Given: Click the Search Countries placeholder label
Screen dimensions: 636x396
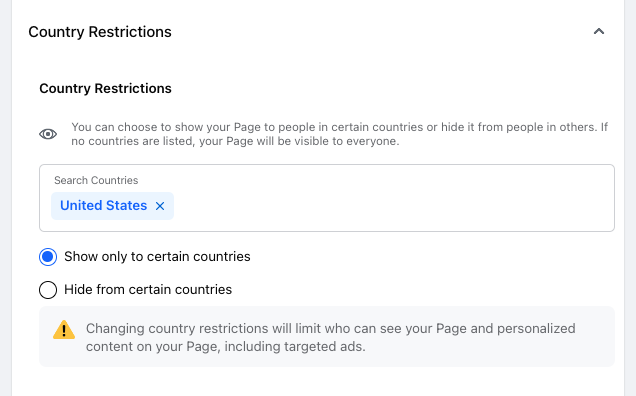Looking at the screenshot, I should pos(96,180).
